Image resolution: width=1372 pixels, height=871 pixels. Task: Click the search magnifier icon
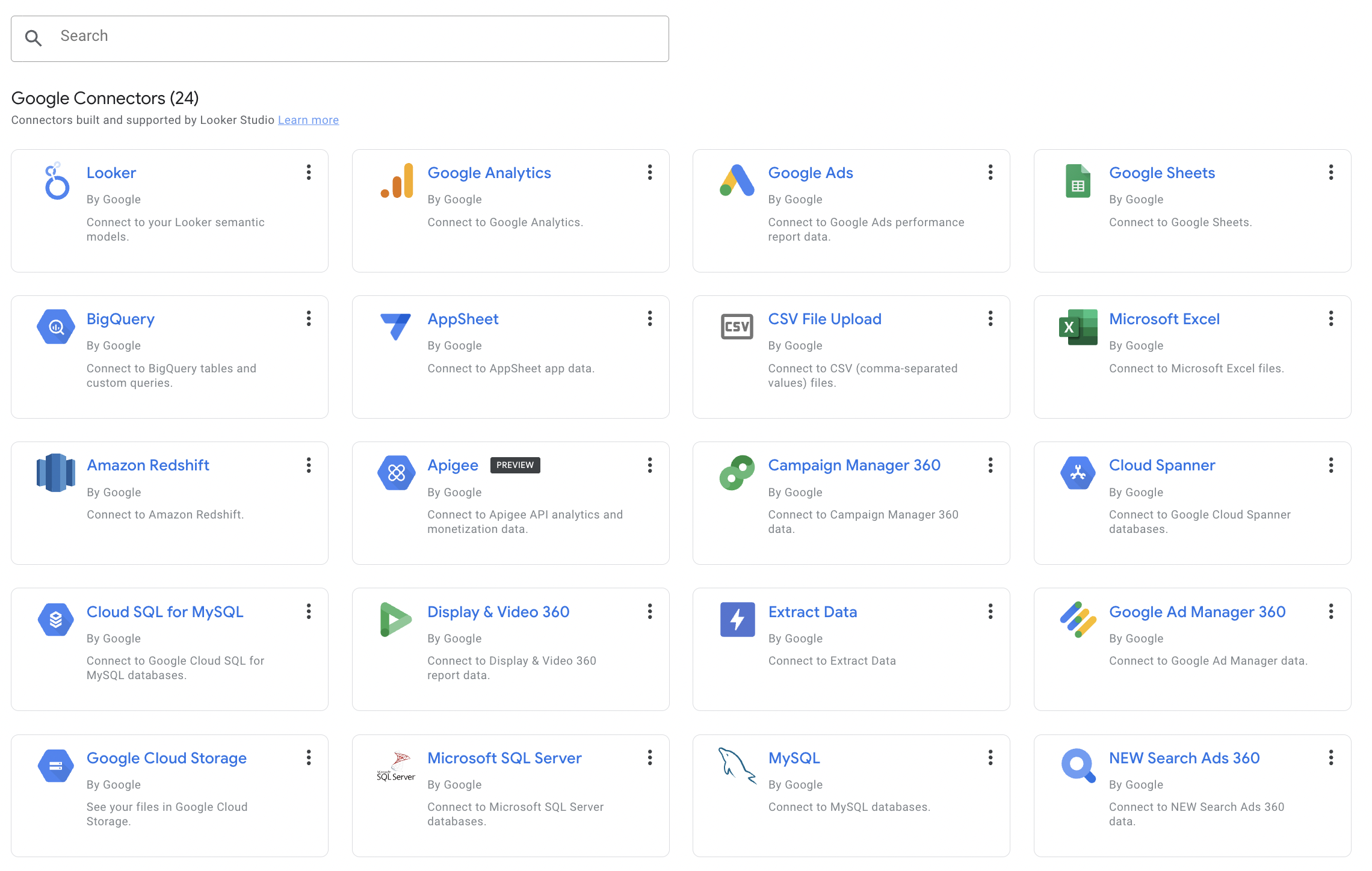tap(33, 38)
